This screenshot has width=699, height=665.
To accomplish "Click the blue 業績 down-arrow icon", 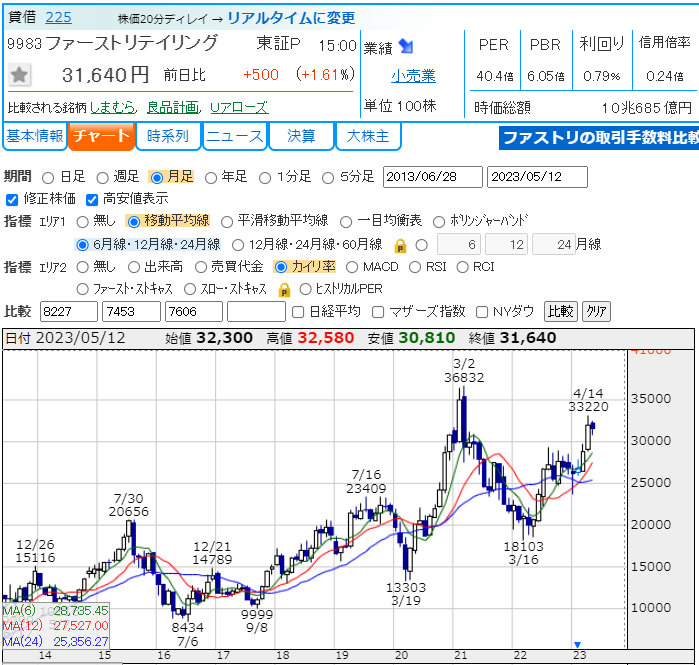I will coord(406,46).
